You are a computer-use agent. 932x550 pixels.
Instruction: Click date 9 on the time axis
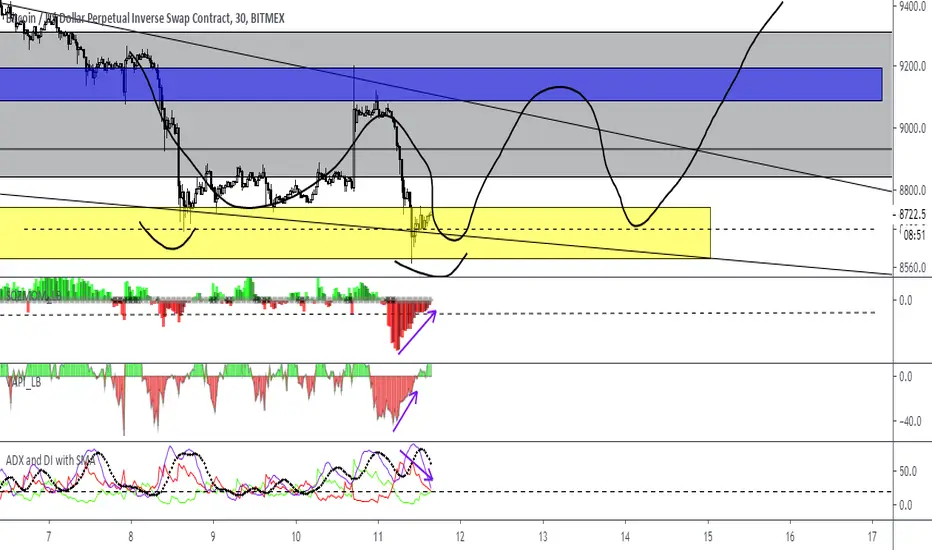point(213,537)
